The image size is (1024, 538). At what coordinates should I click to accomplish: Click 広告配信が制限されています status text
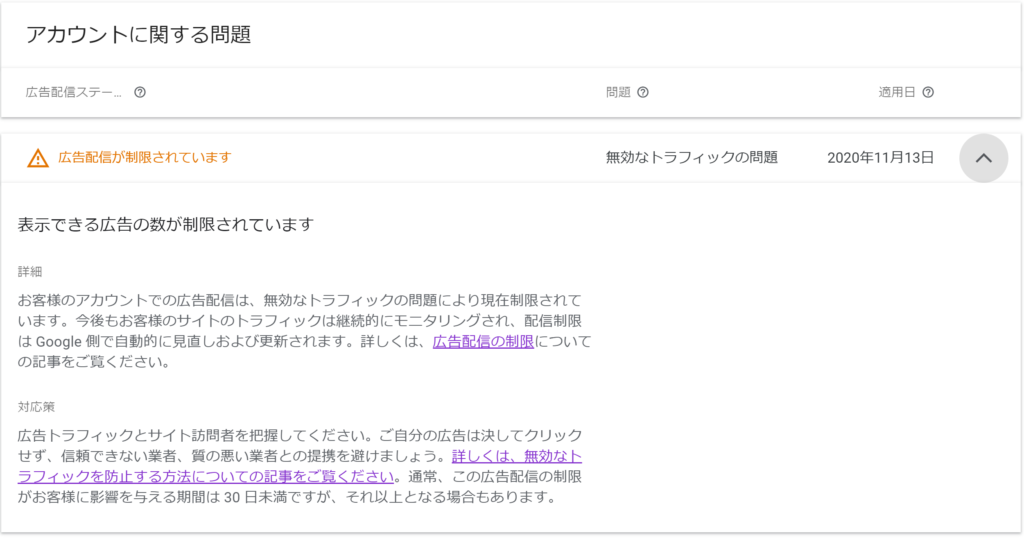coord(145,157)
